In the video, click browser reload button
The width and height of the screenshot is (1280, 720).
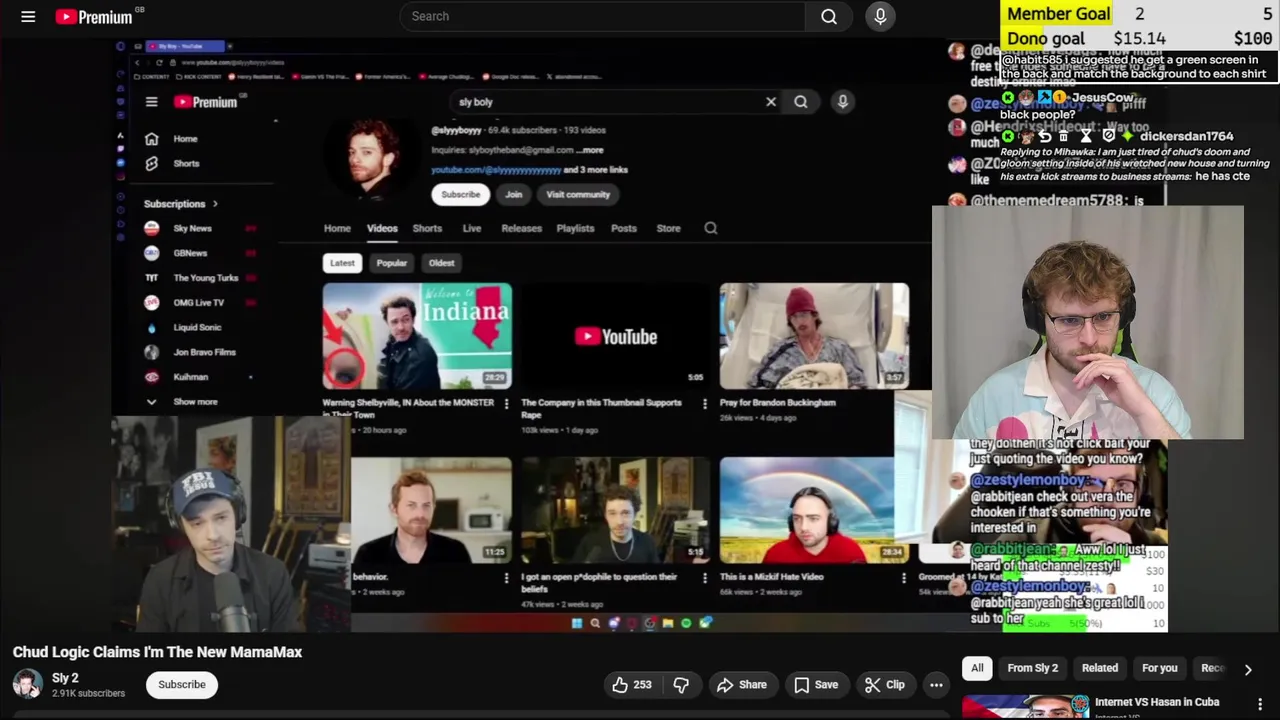158,62
